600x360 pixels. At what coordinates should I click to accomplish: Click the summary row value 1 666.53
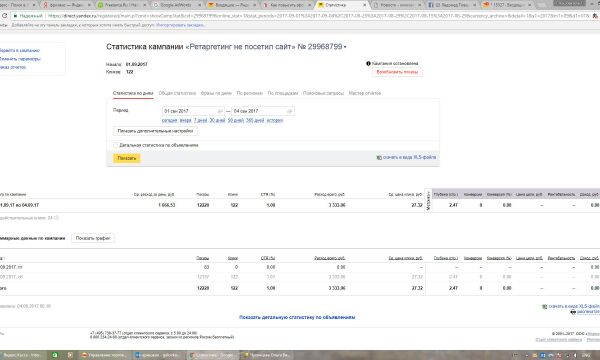point(166,205)
